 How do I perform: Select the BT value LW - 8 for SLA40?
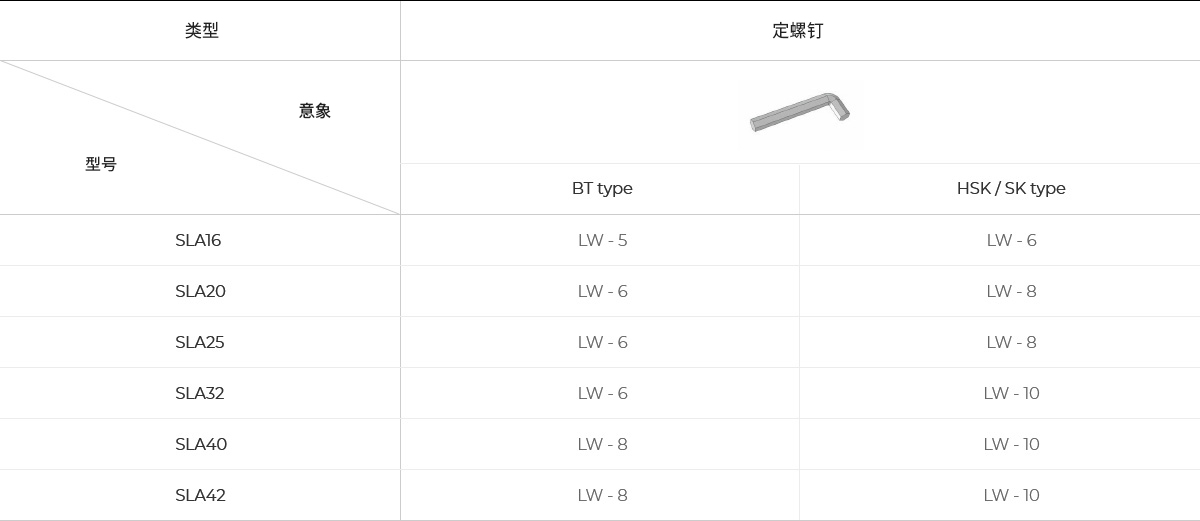[602, 444]
